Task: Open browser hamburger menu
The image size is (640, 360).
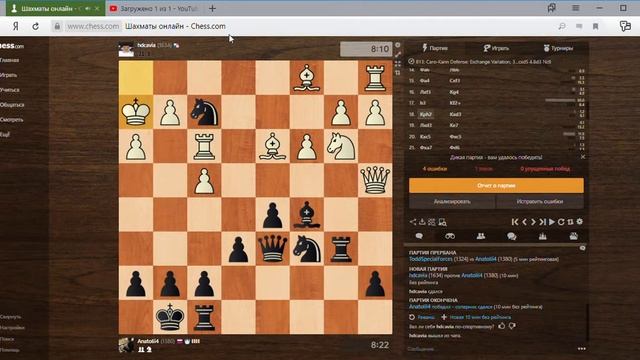Action: click(576, 8)
